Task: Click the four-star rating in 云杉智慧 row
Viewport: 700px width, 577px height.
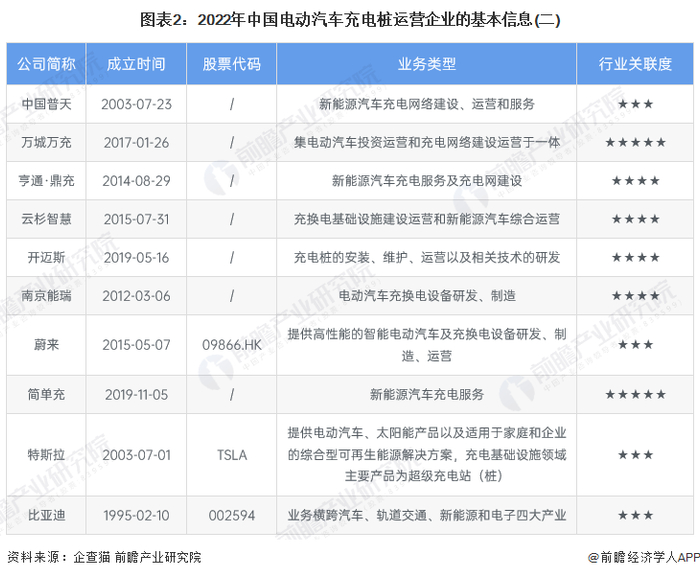Action: 635,219
